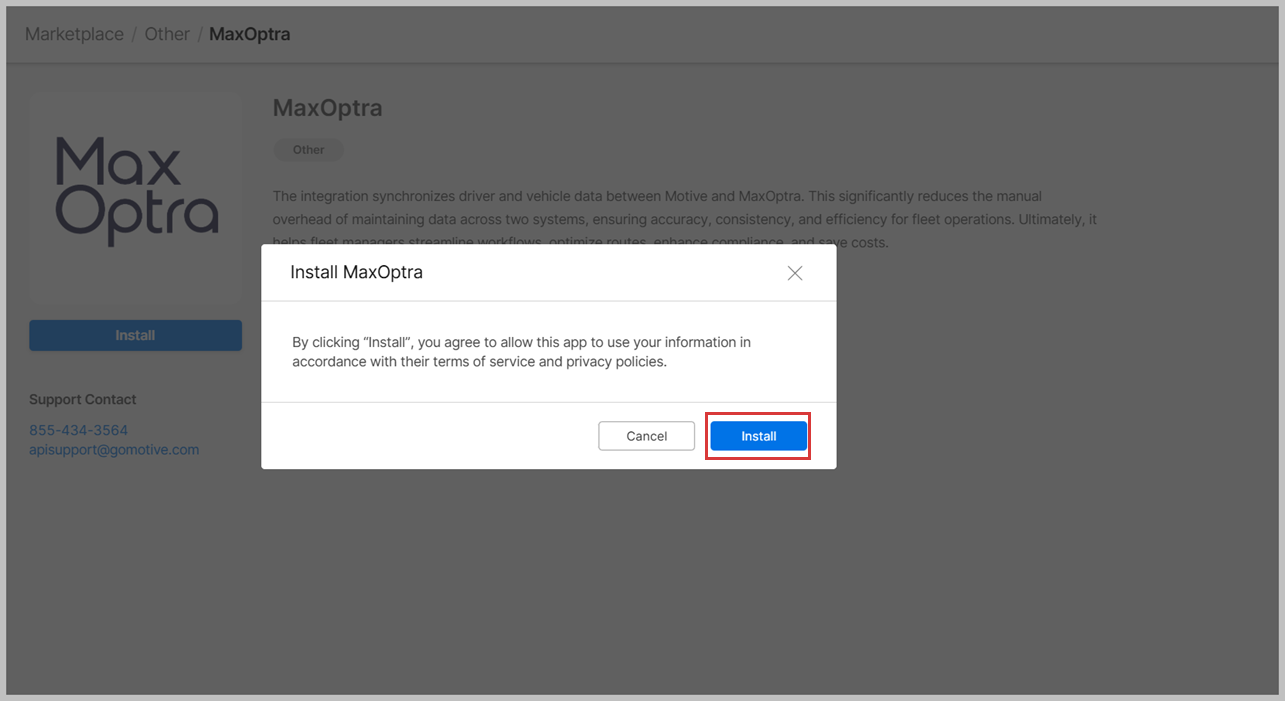Cancel the Install MaxOptra dialog
This screenshot has width=1285, height=701.
[646, 436]
